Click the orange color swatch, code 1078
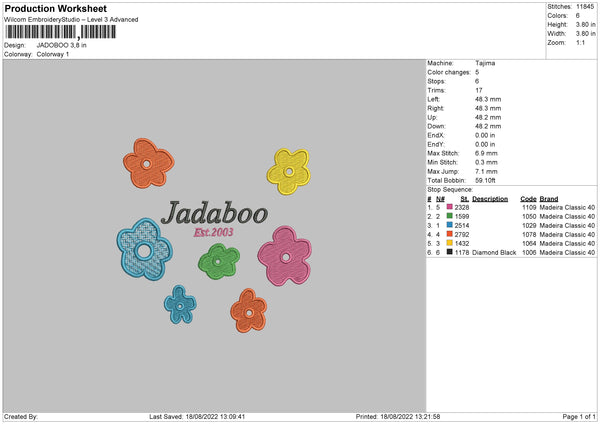Image resolution: width=600 pixels, height=424 pixels. 450,234
